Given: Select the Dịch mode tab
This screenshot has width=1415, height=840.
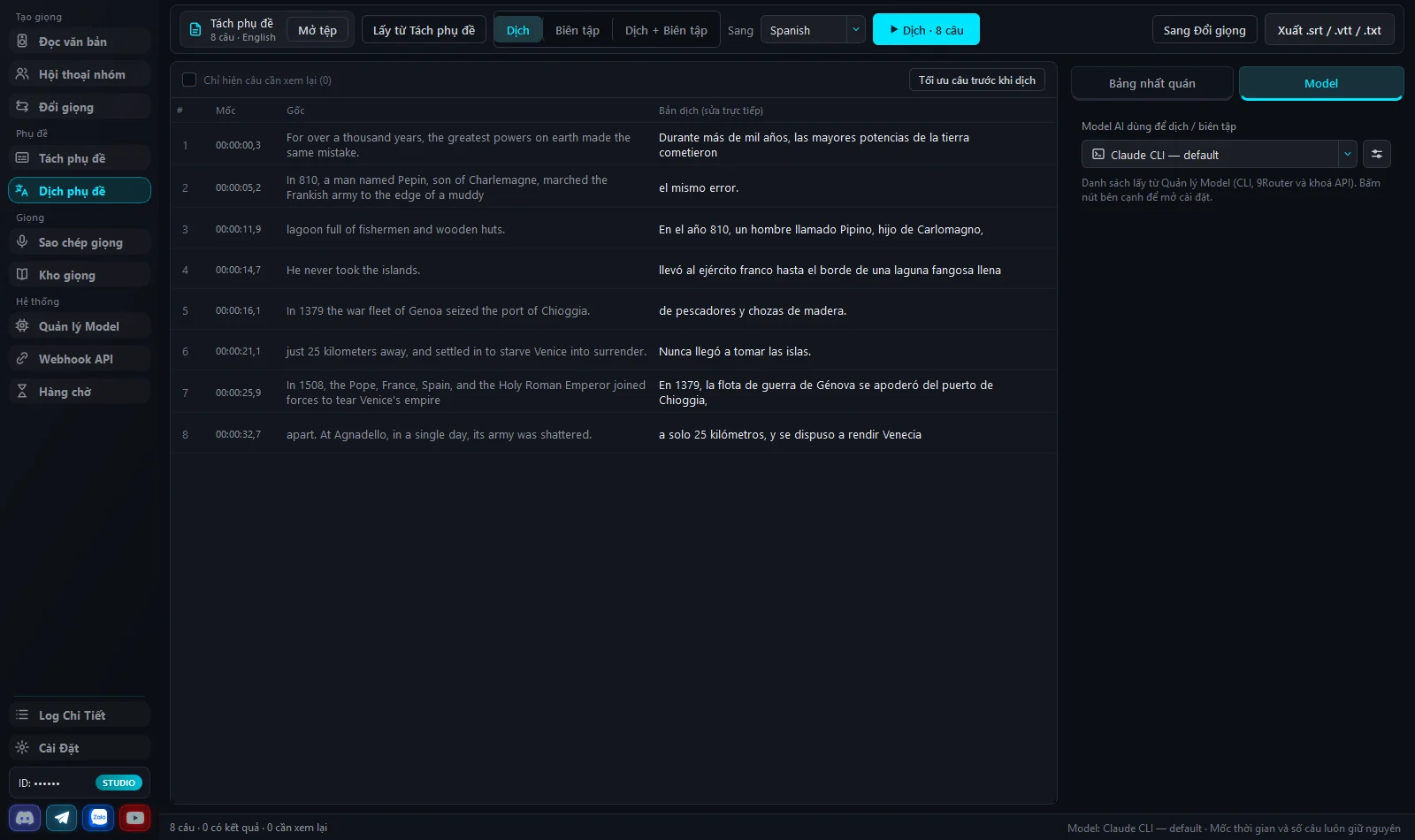Looking at the screenshot, I should click(518, 29).
